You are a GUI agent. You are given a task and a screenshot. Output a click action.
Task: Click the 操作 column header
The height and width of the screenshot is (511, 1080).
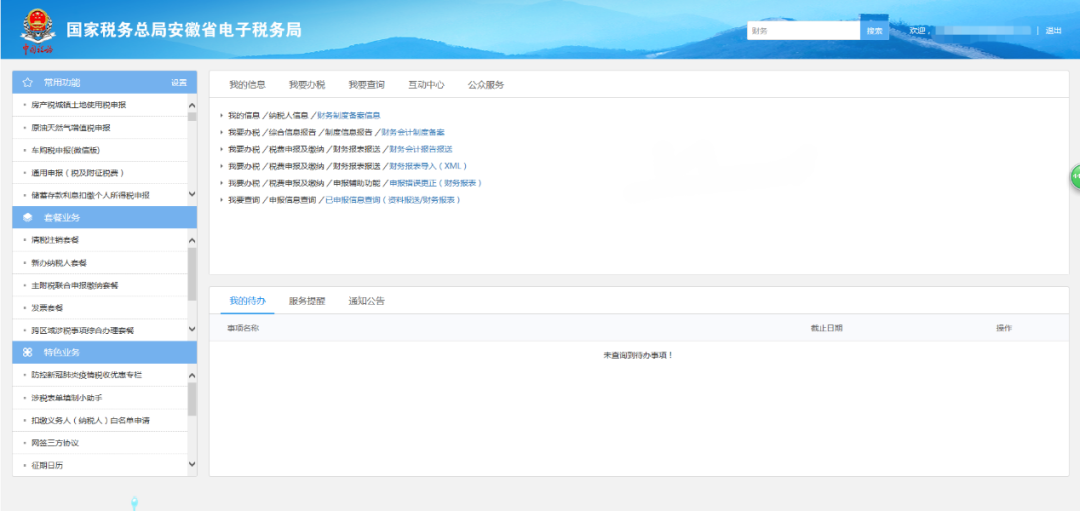[x=1004, y=328]
